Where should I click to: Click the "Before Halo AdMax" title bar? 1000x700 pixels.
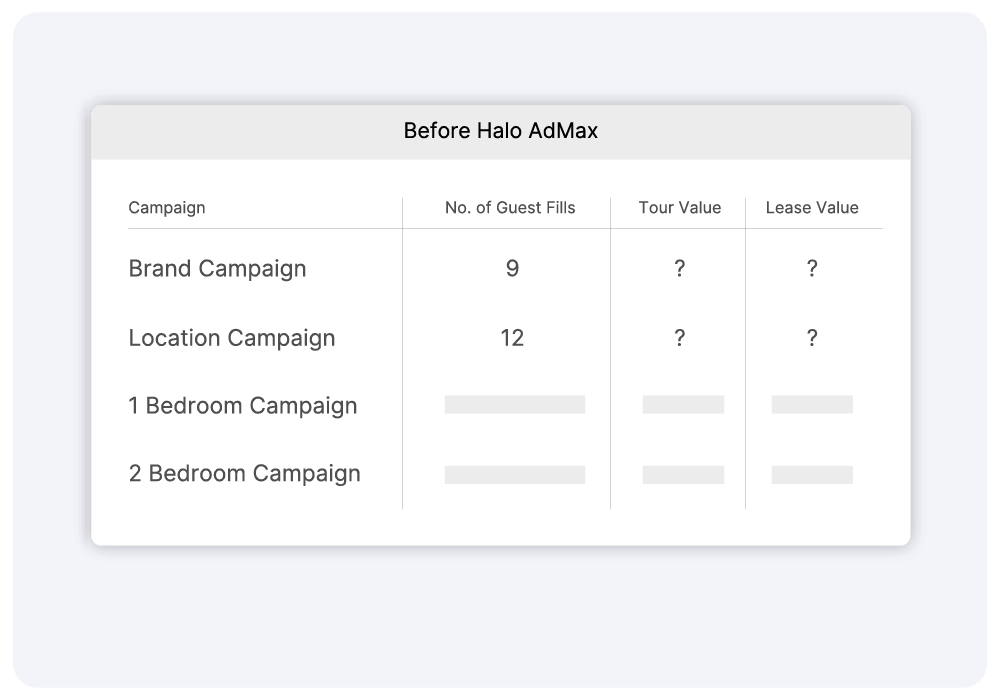(499, 131)
